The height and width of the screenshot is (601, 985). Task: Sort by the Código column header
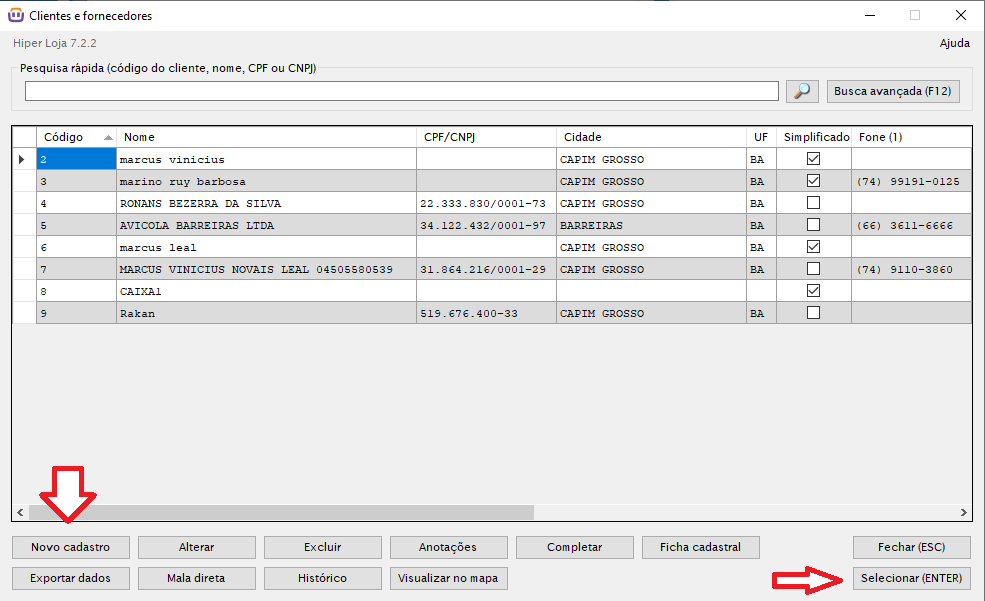point(76,137)
